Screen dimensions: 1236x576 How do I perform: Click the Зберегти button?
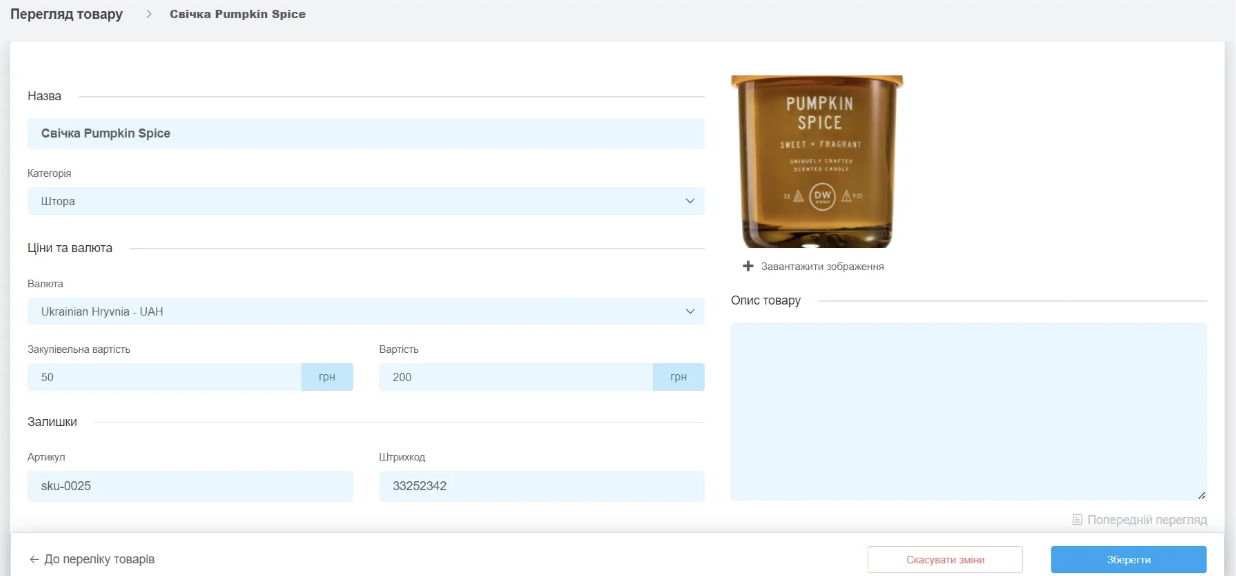[x=1128, y=560]
